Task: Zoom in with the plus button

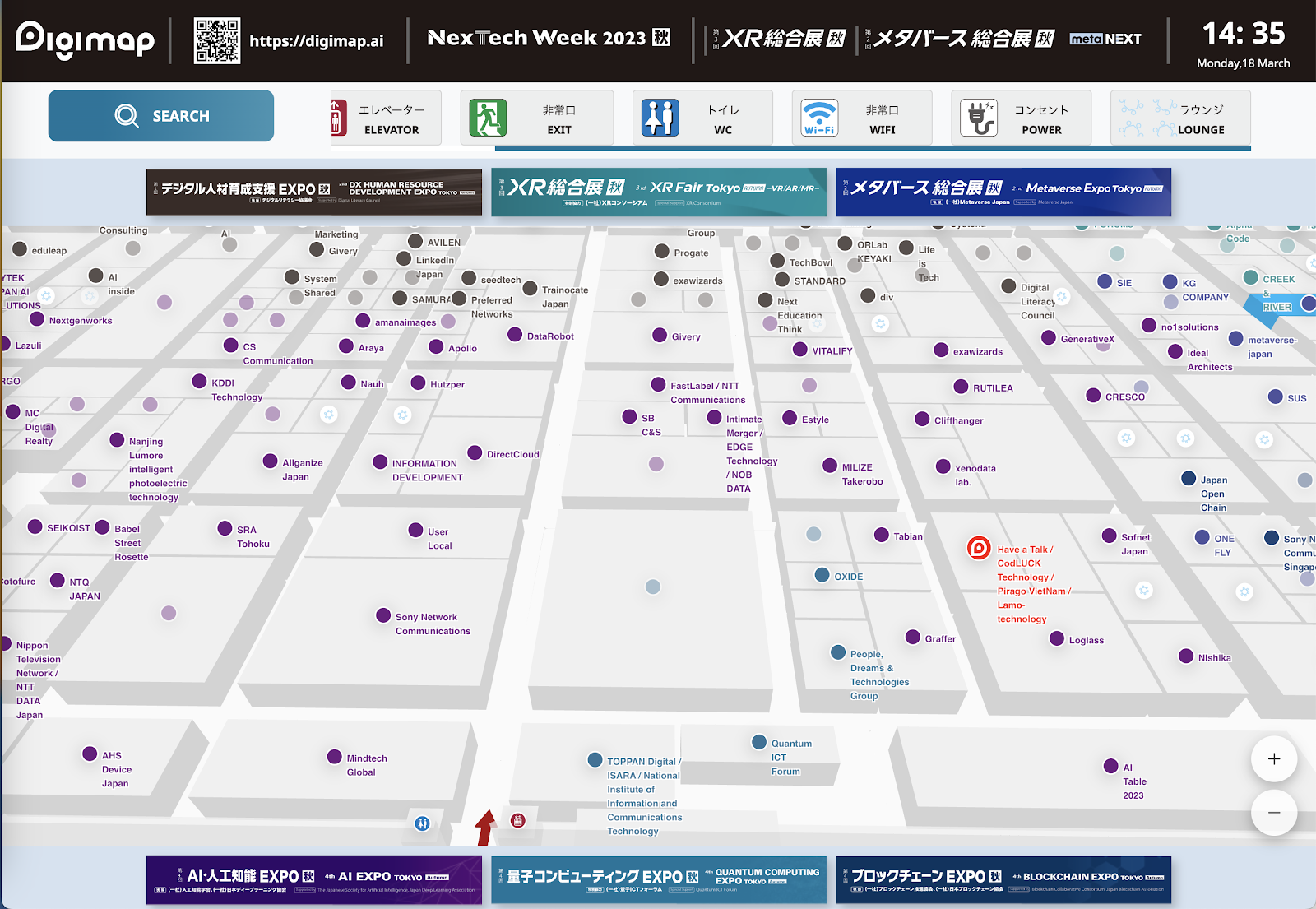Action: (x=1273, y=759)
